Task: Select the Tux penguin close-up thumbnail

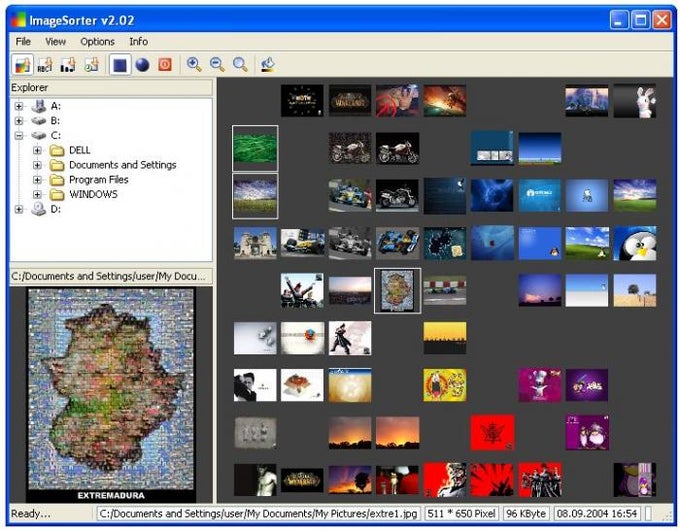Action: 635,243
